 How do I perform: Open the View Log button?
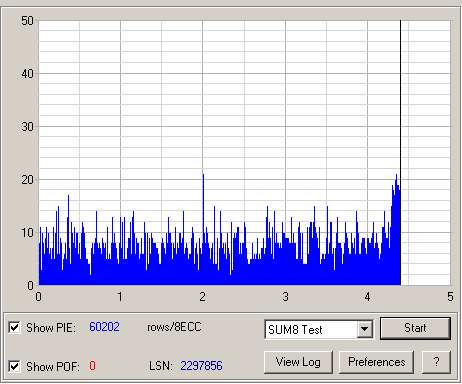[298, 362]
